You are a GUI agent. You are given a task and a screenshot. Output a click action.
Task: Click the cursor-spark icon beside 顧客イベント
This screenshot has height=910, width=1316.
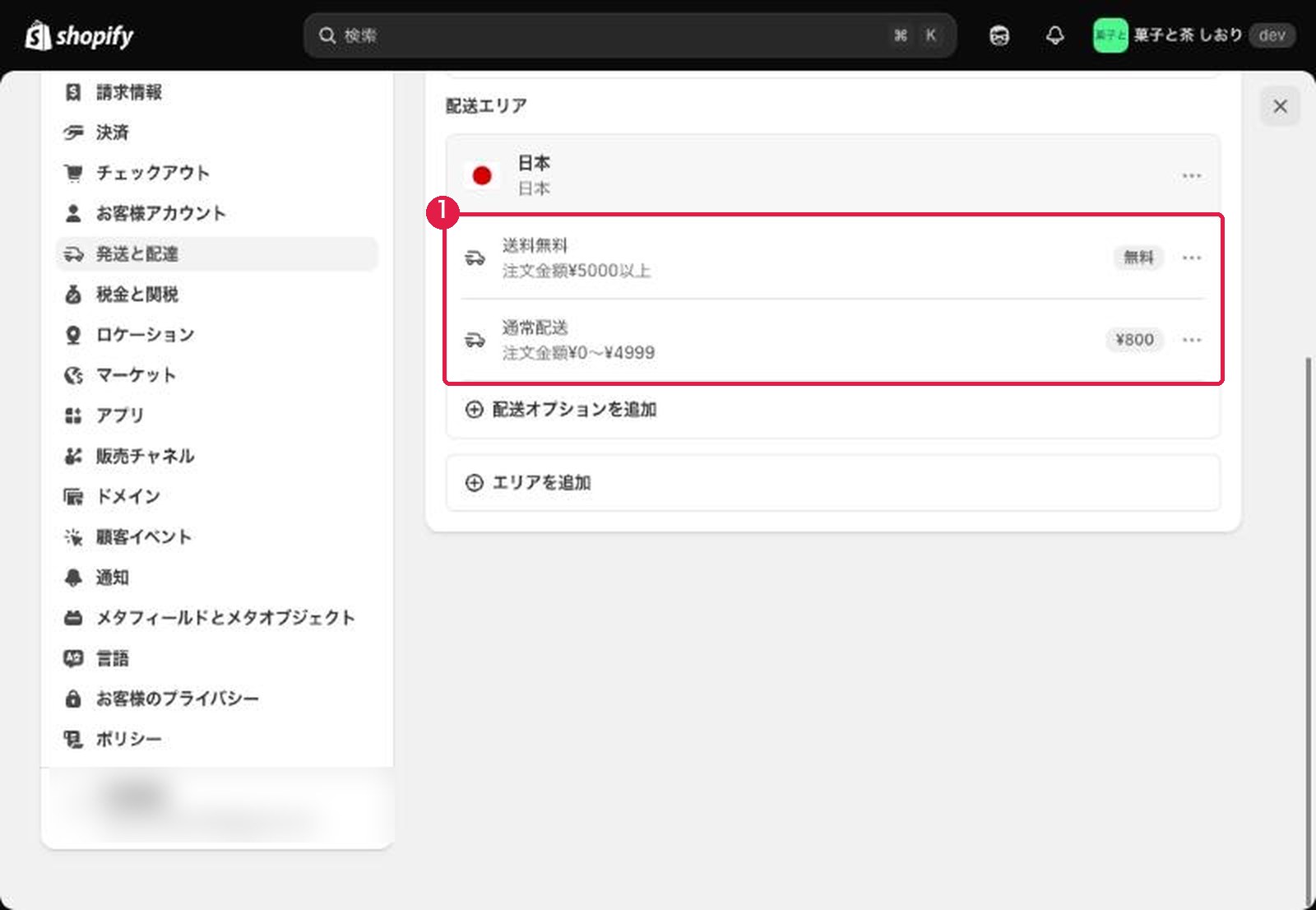point(73,536)
